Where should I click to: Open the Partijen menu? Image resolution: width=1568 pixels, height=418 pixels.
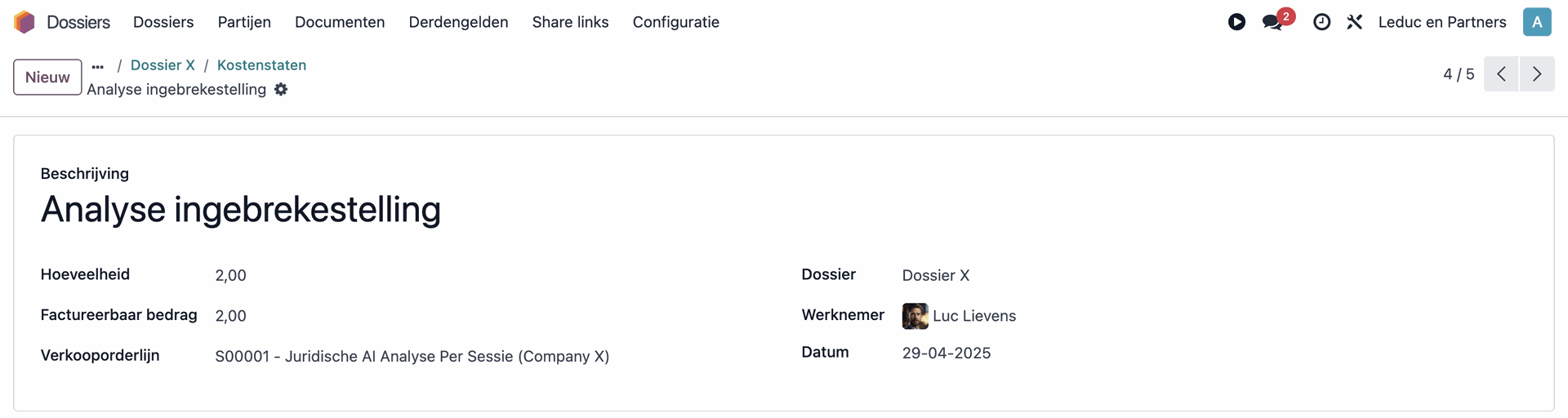point(244,22)
